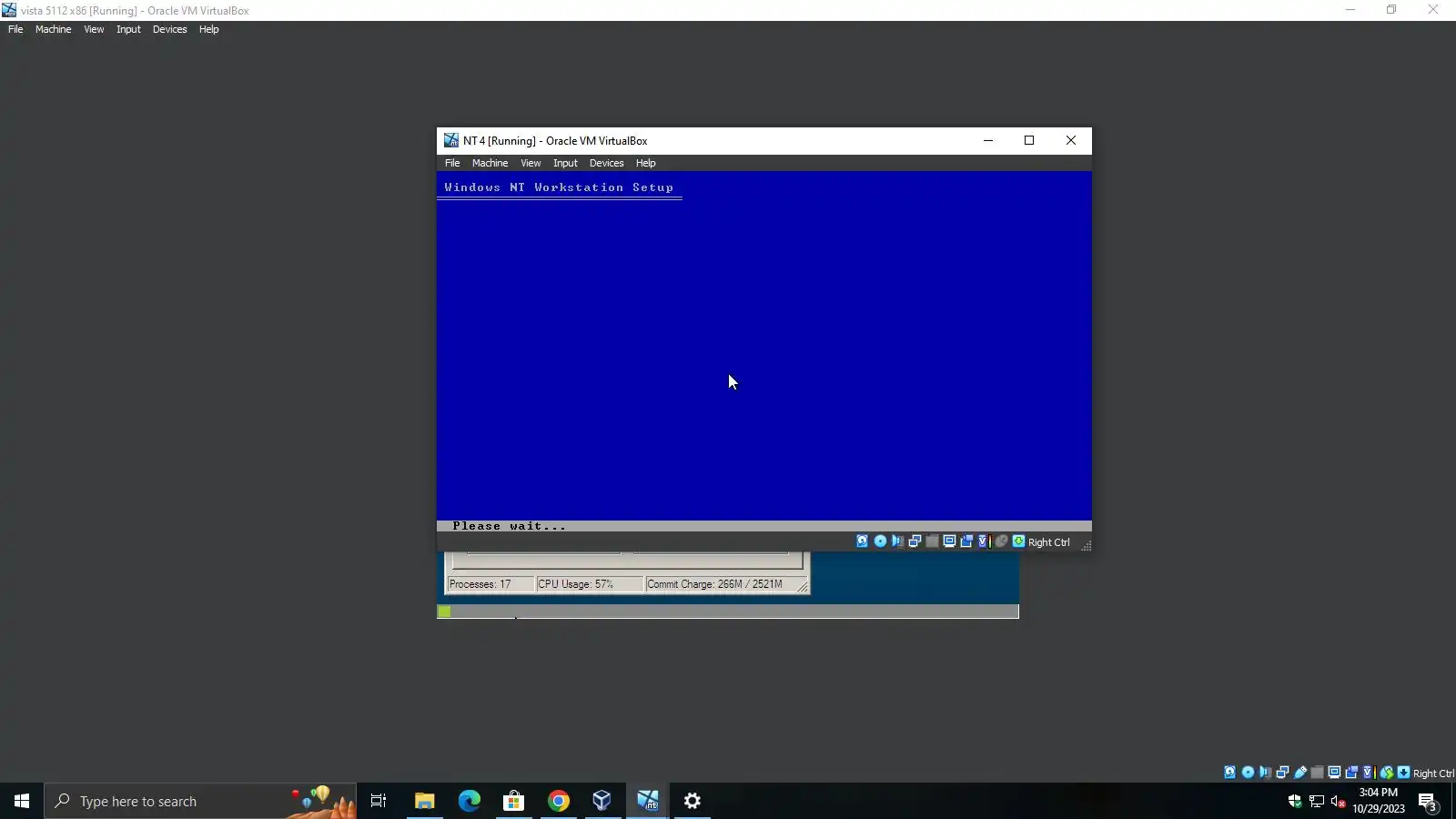This screenshot has height=819, width=1456.
Task: Click 'Processes: 17' in Task Manager status bar
Action: [x=480, y=584]
